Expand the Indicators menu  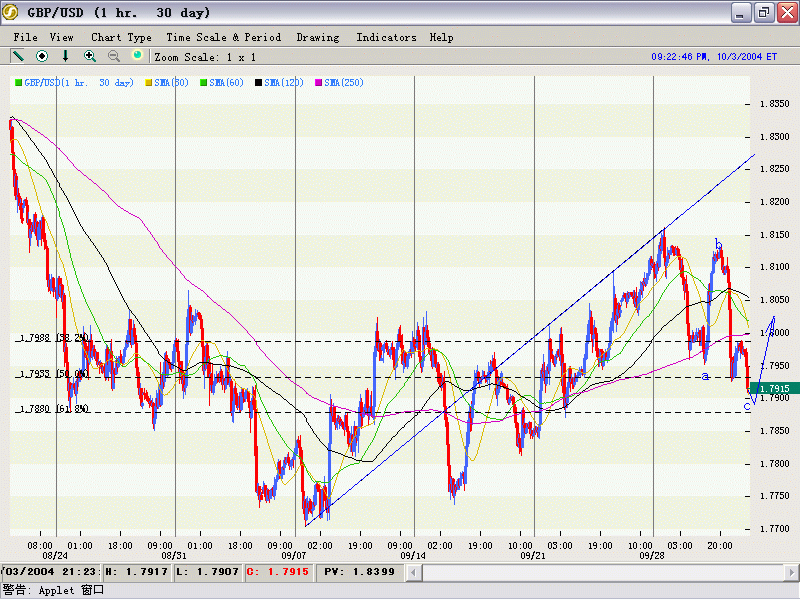tap(386, 37)
